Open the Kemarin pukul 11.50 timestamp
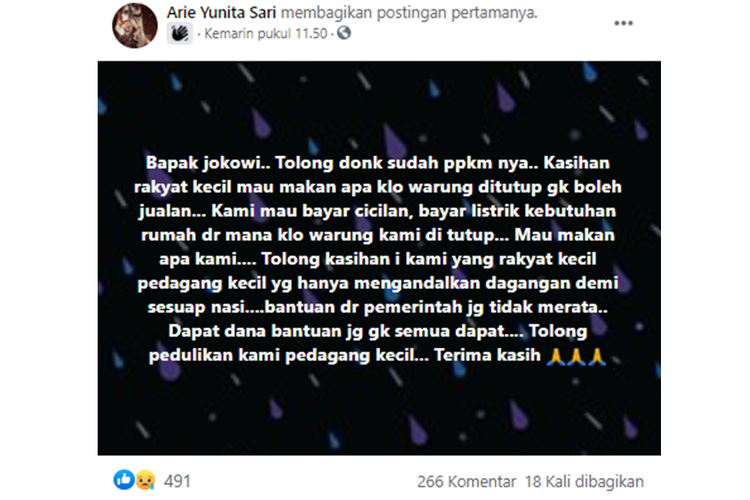This screenshot has height=500, width=750. [265, 33]
